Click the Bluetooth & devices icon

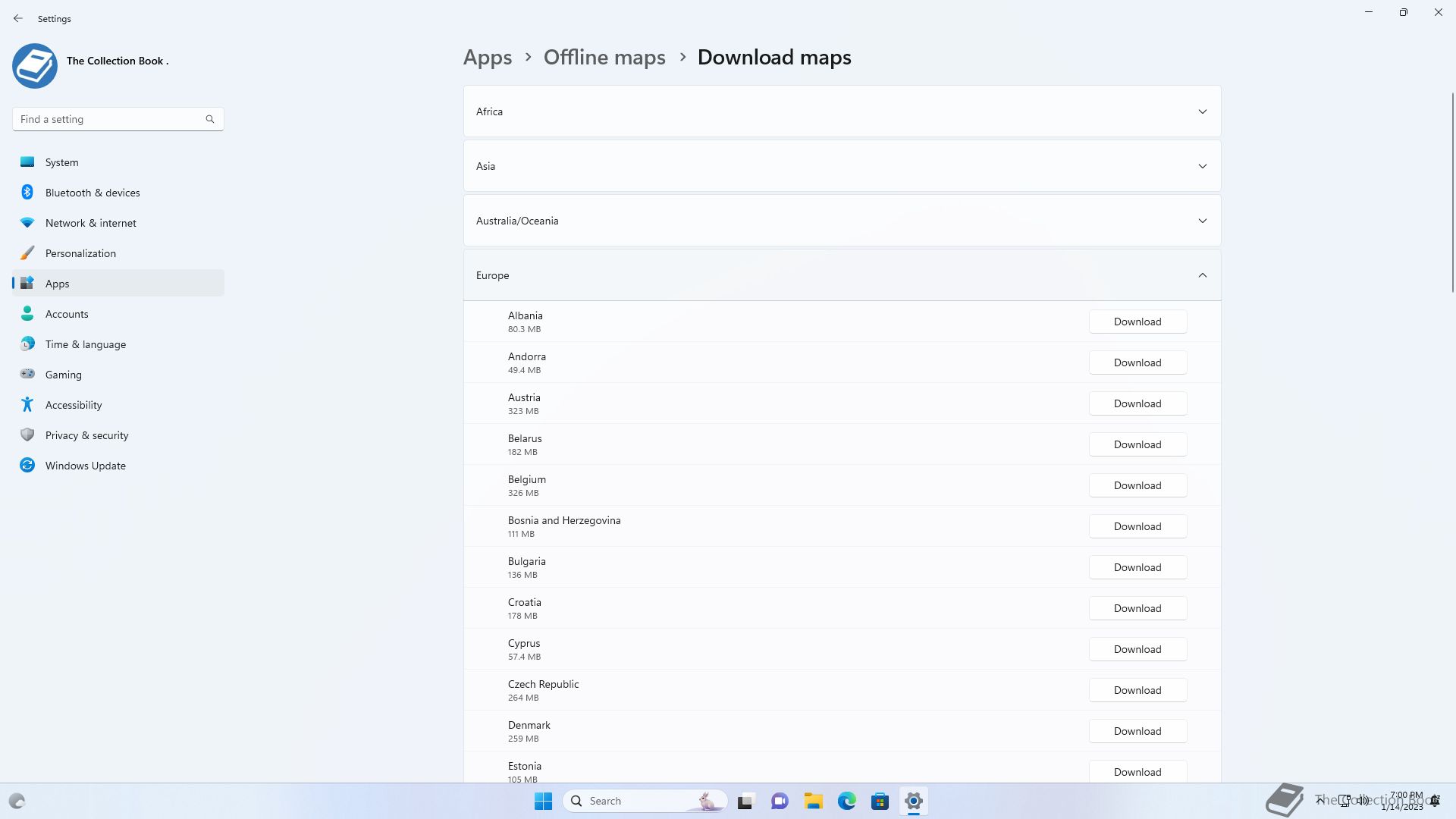(x=27, y=193)
